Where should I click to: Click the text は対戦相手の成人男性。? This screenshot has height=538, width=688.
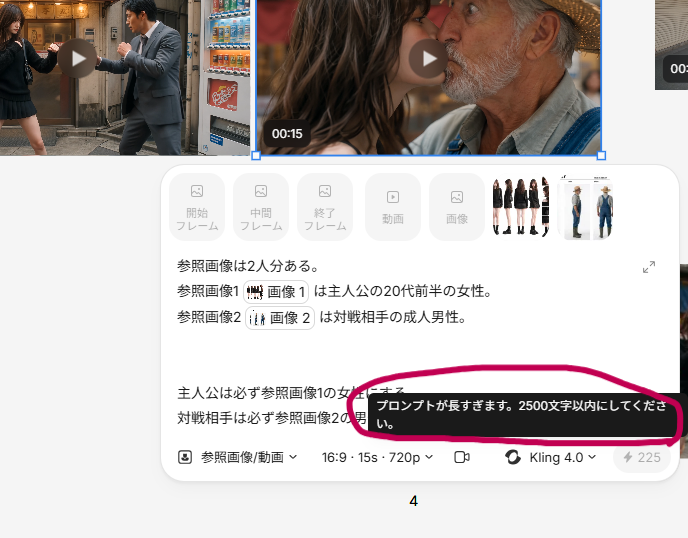[x=393, y=317]
